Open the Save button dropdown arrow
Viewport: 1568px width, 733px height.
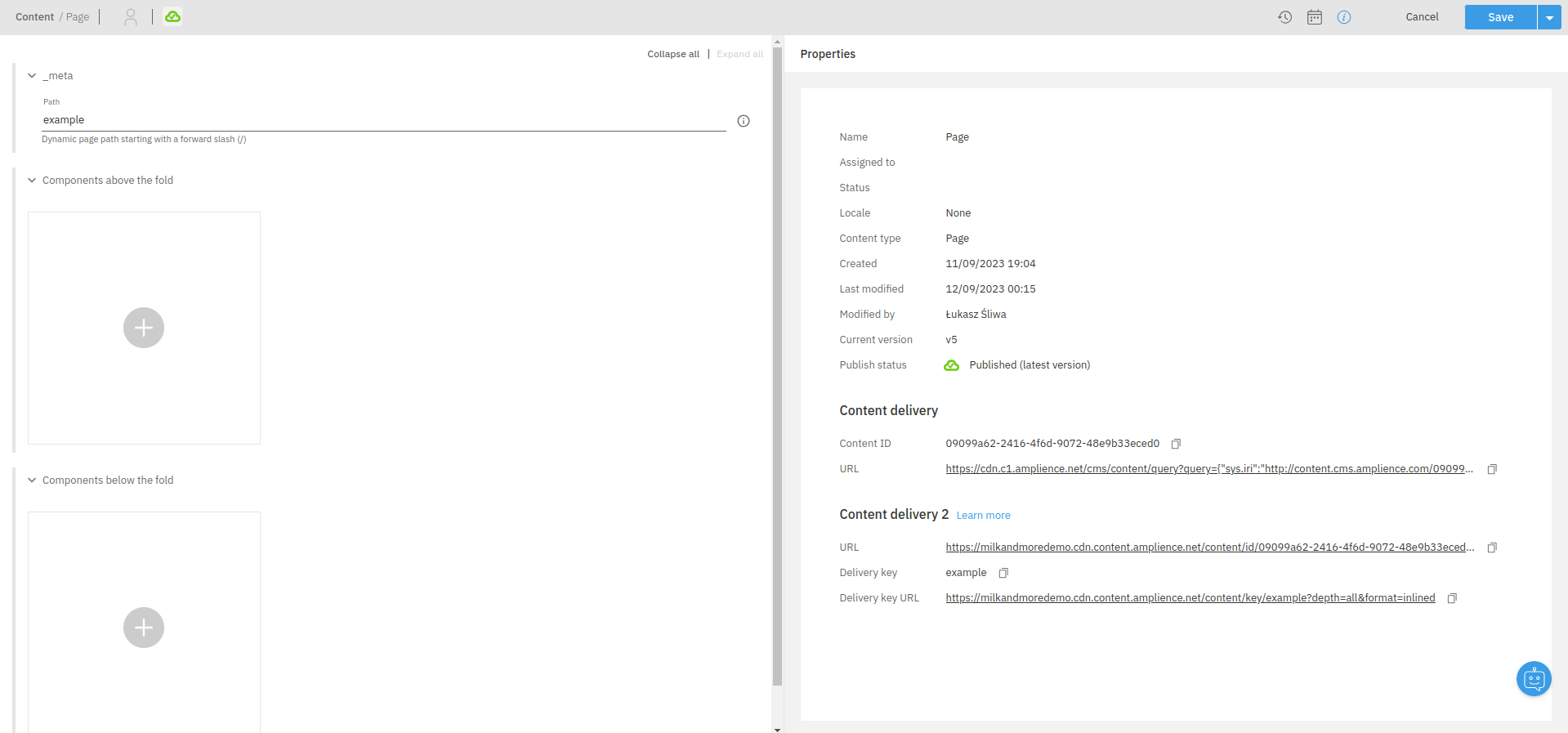tap(1549, 17)
